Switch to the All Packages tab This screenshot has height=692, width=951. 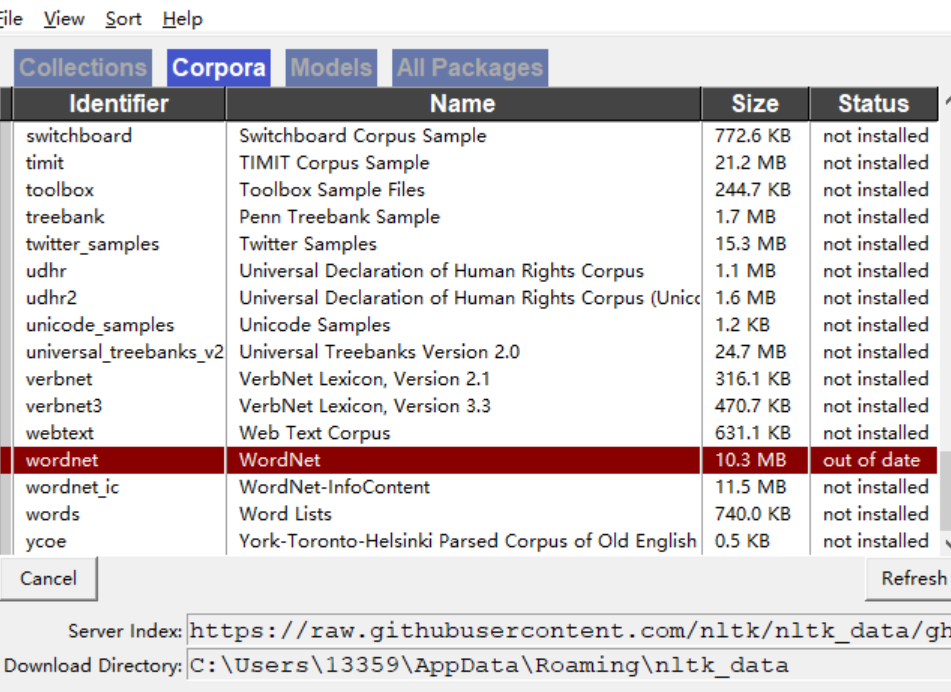pos(469,67)
